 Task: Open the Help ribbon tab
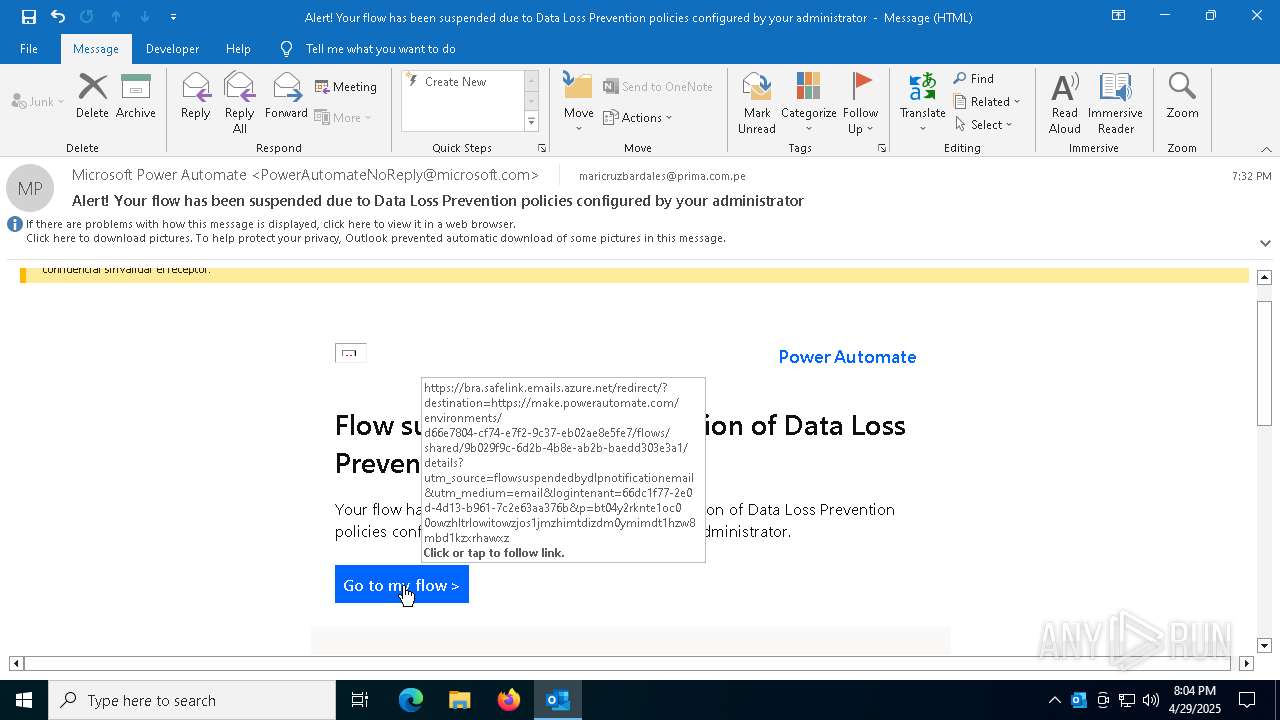coord(238,48)
